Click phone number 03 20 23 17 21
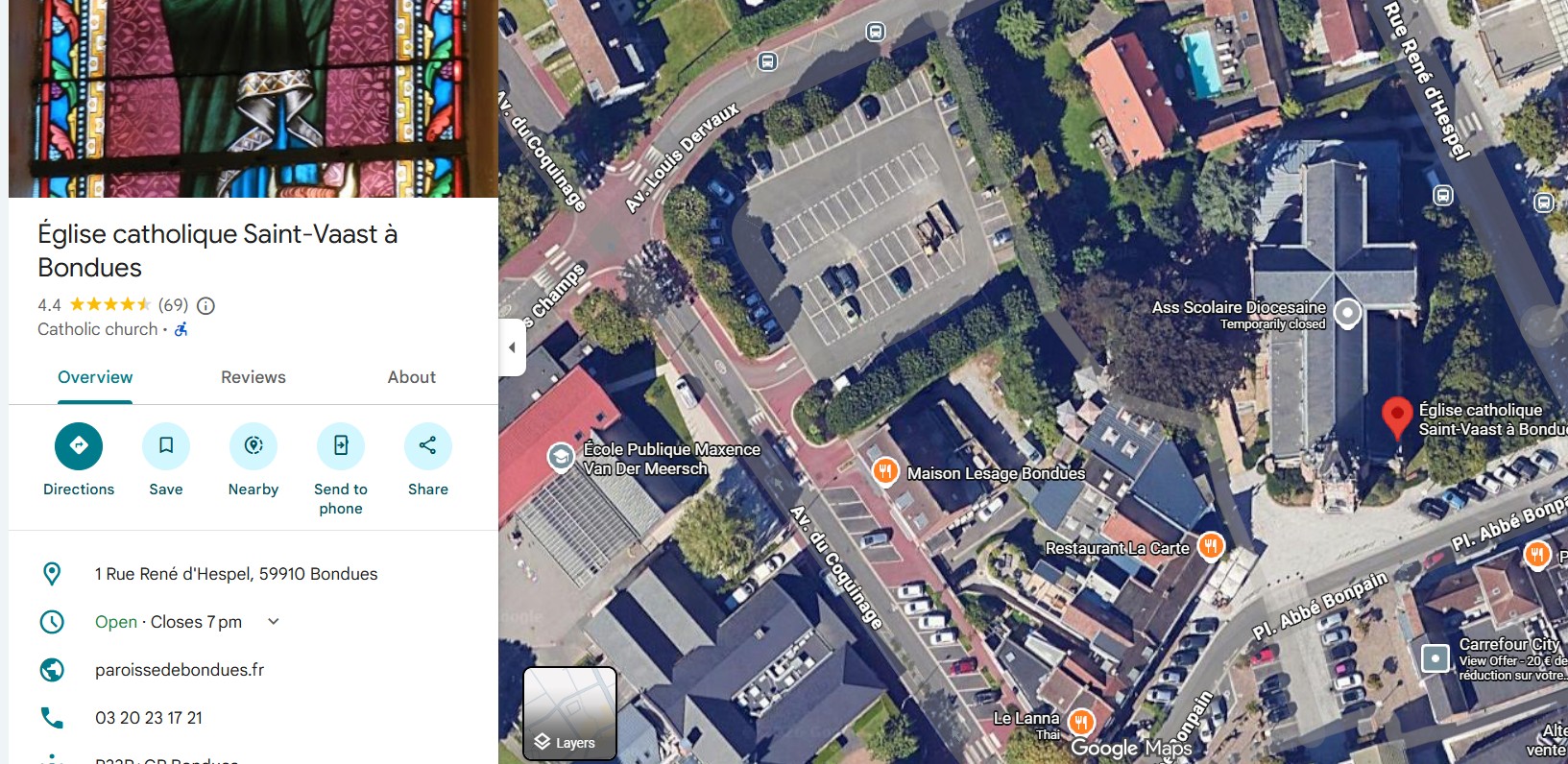This screenshot has height=764, width=1568. coord(149,718)
